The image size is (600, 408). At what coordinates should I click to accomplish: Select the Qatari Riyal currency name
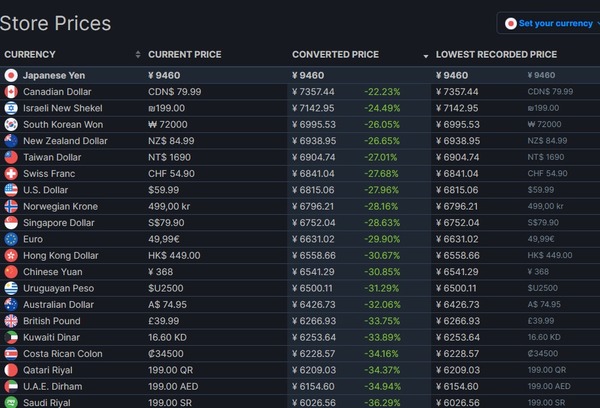click(47, 370)
